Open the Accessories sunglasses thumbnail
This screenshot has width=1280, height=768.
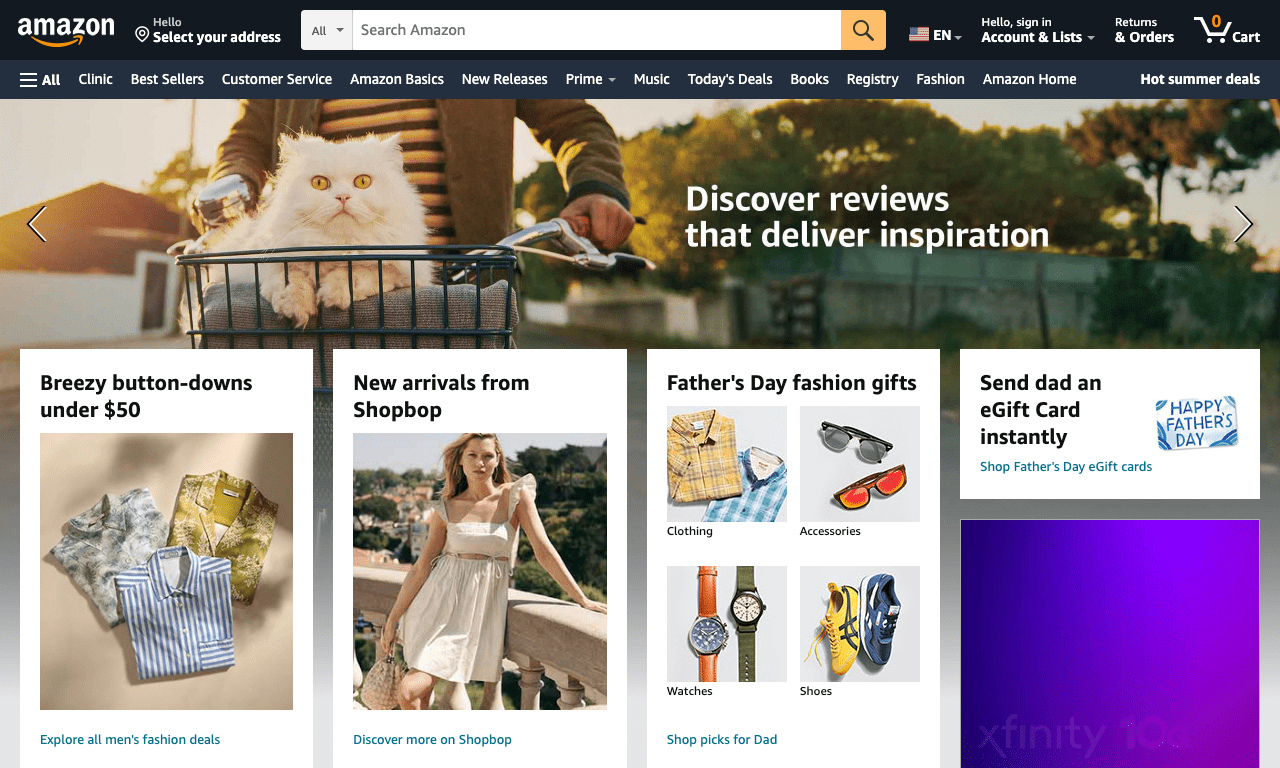860,464
